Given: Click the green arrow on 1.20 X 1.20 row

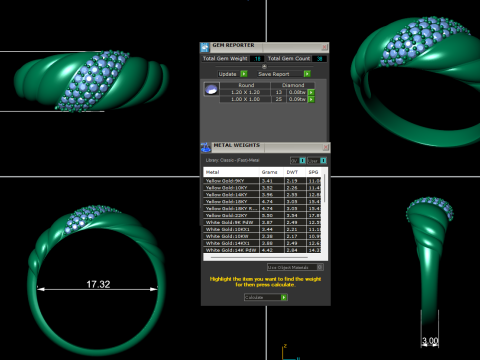Looking at the screenshot, I should [311, 92].
